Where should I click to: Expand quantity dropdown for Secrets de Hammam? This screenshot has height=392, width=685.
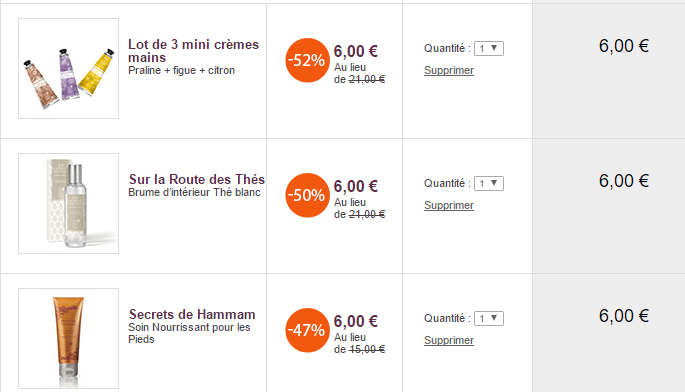[489, 319]
